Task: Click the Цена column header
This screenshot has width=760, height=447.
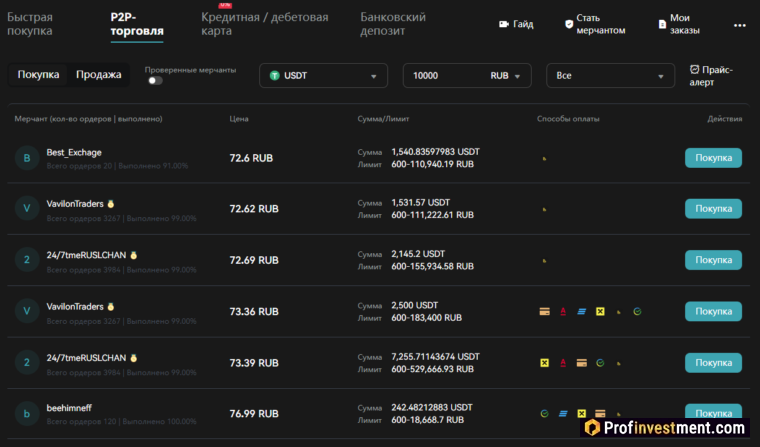Action: [239, 119]
